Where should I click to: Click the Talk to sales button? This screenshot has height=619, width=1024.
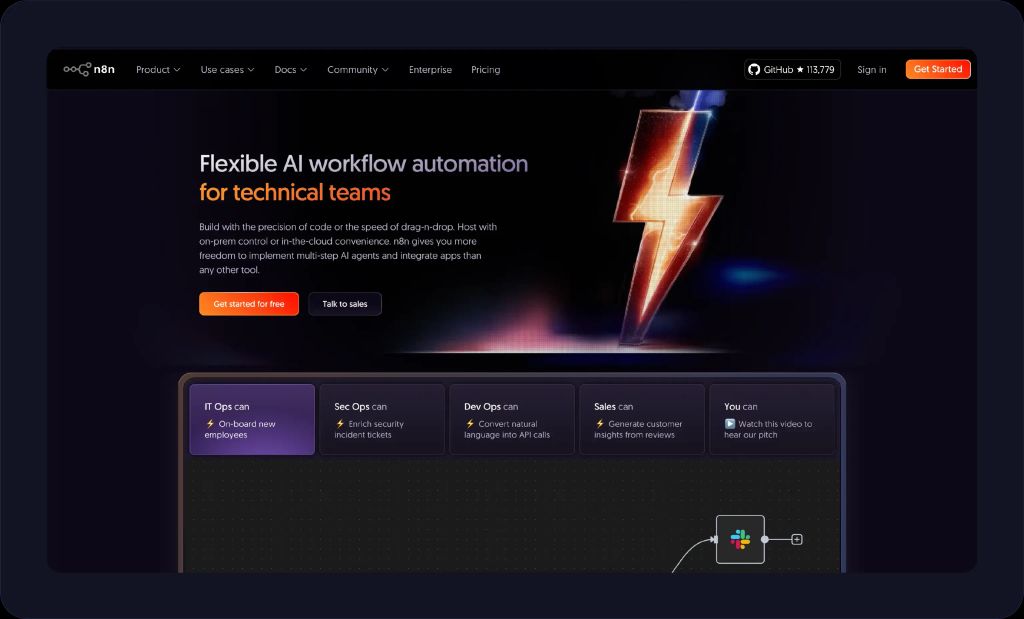[x=345, y=304]
